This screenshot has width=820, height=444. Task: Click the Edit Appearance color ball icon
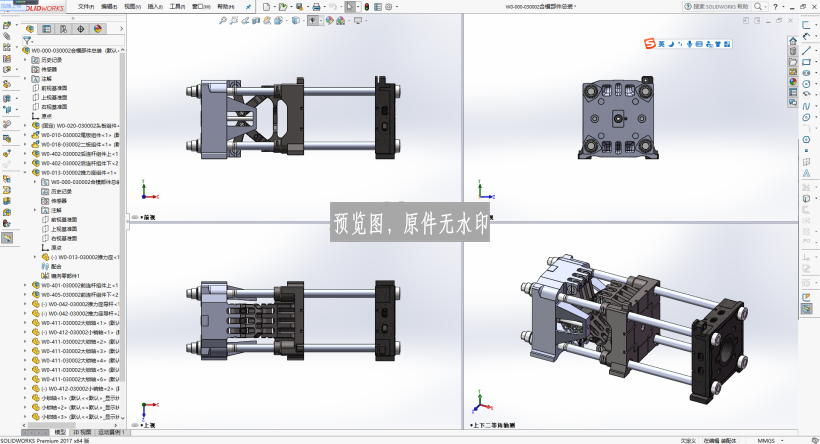329,20
